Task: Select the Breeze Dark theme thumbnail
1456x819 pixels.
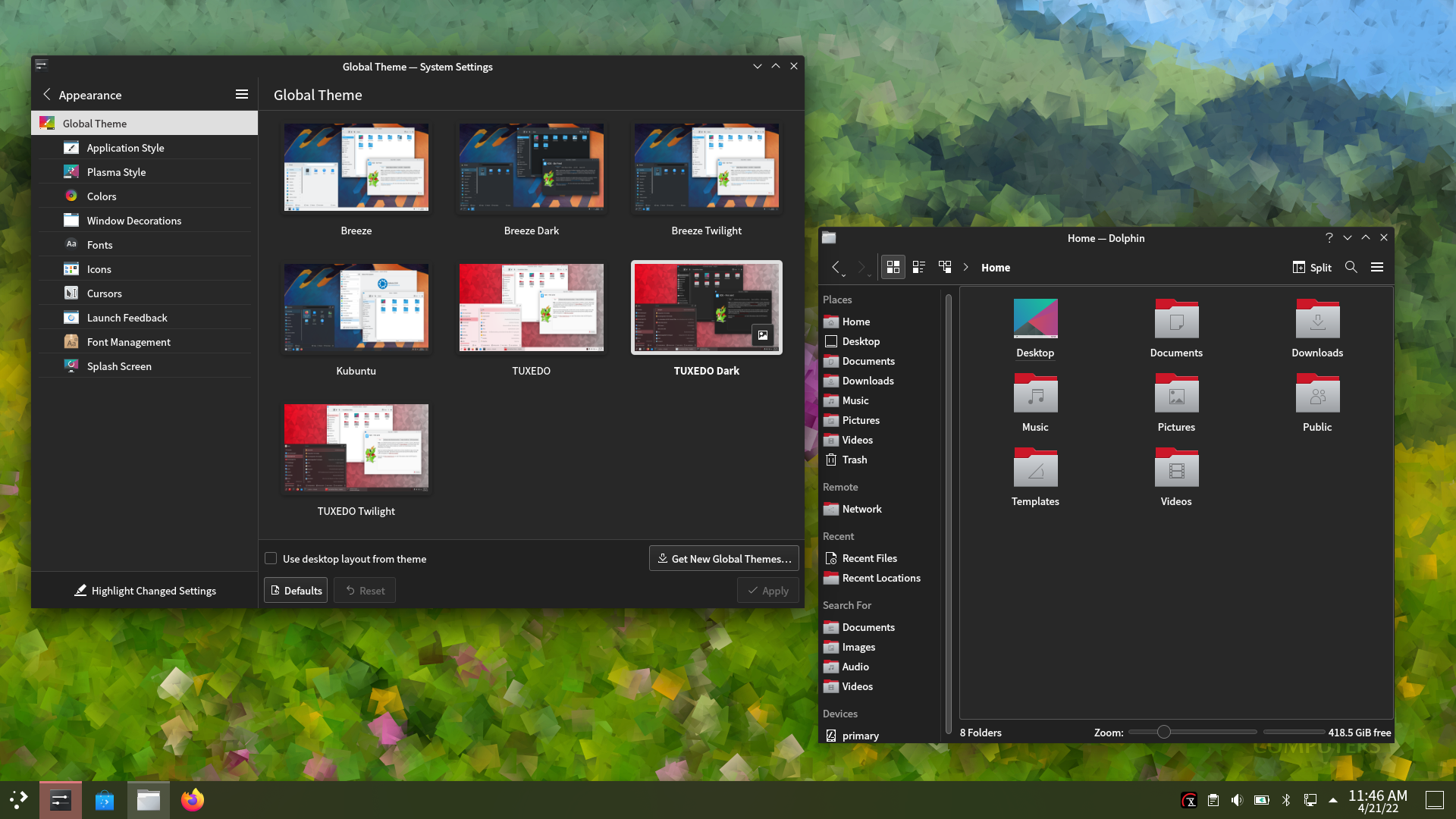Action: pyautogui.click(x=532, y=167)
